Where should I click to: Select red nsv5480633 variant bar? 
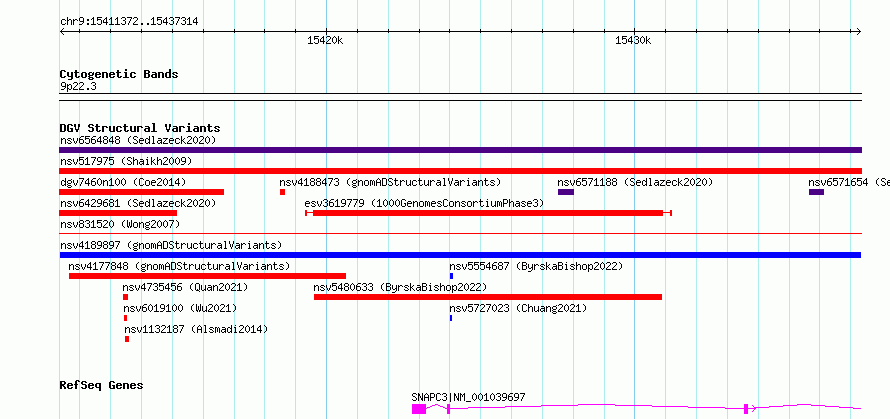pyautogui.click(x=488, y=297)
